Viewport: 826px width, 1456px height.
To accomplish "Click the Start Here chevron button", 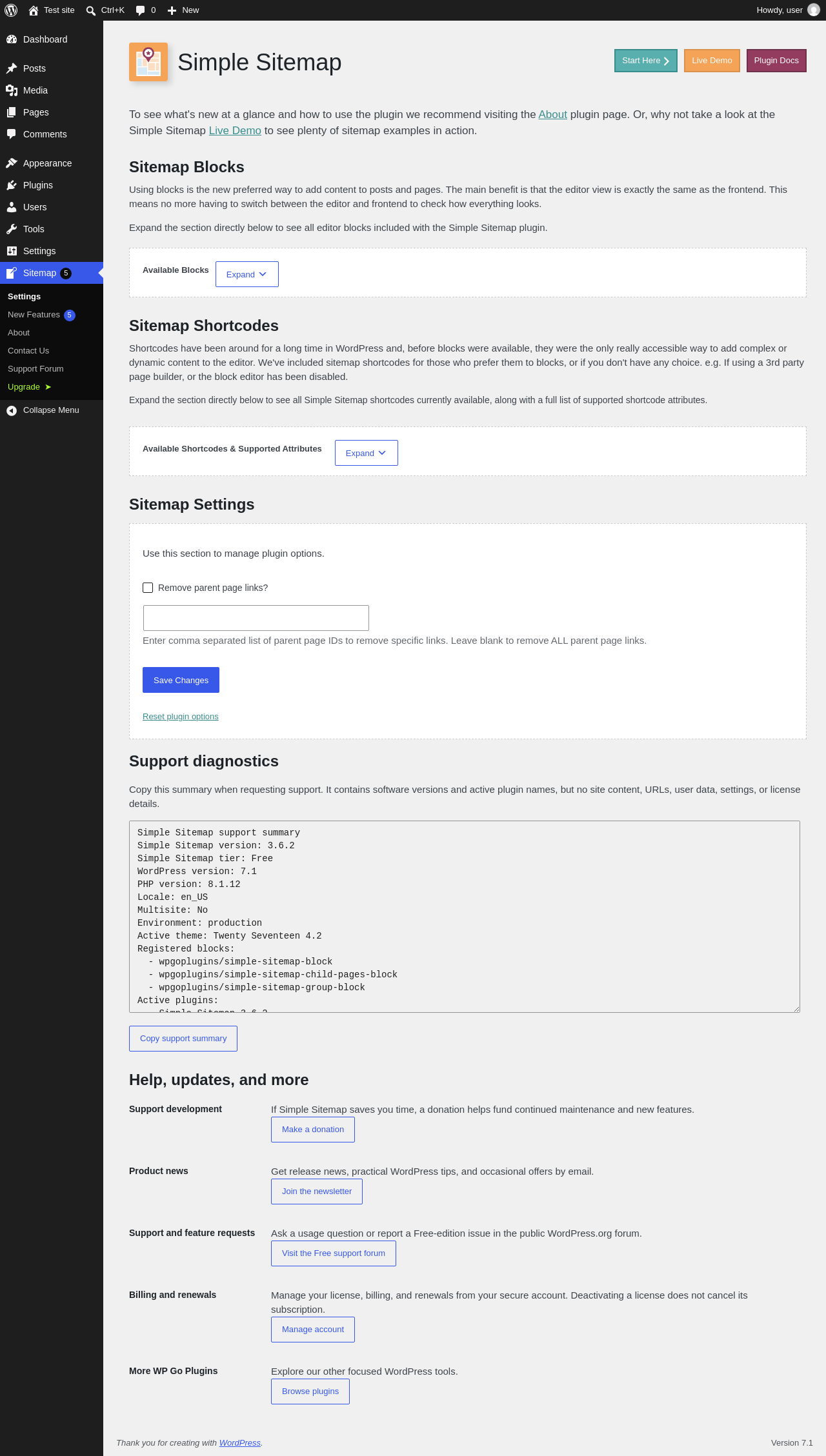I will click(646, 61).
